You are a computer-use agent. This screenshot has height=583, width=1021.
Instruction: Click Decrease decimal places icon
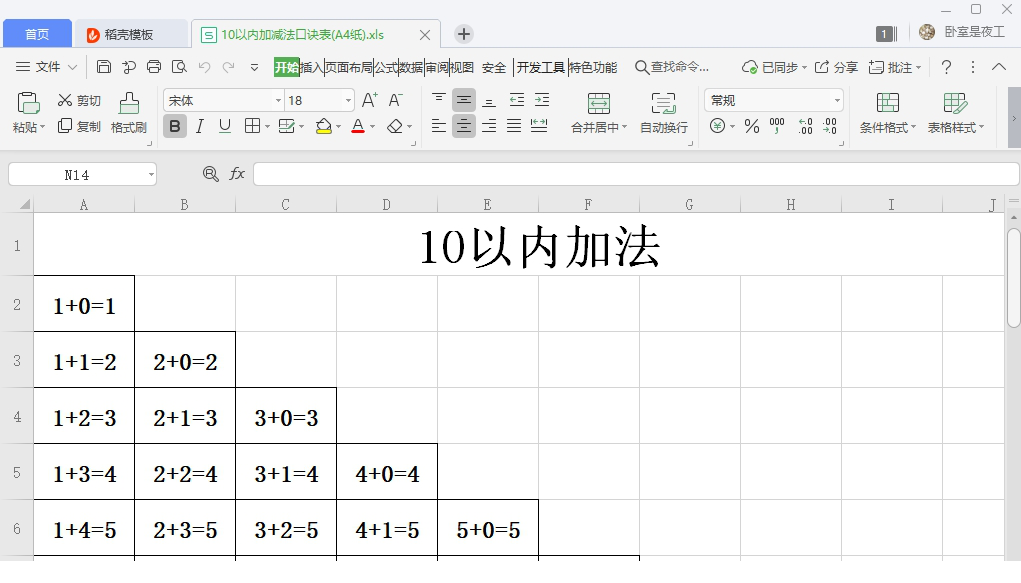click(x=830, y=126)
